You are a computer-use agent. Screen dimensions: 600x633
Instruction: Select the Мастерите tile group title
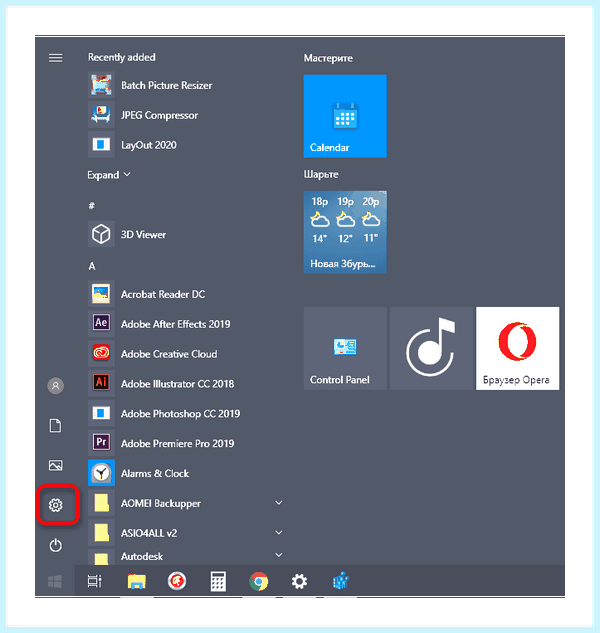click(x=328, y=58)
